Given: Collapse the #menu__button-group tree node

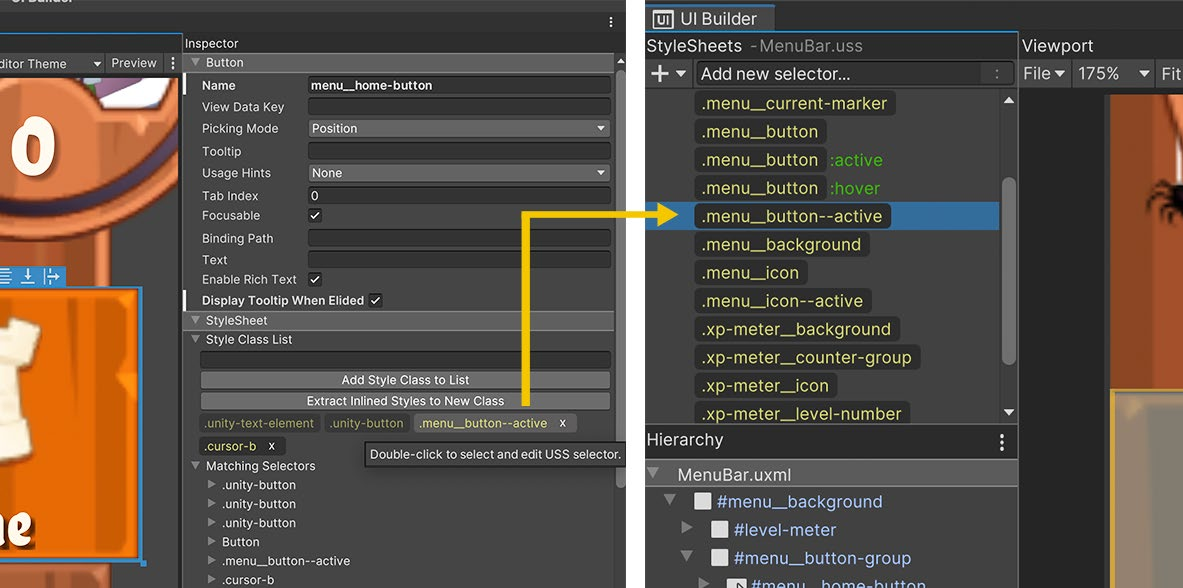Looking at the screenshot, I should click(x=687, y=557).
